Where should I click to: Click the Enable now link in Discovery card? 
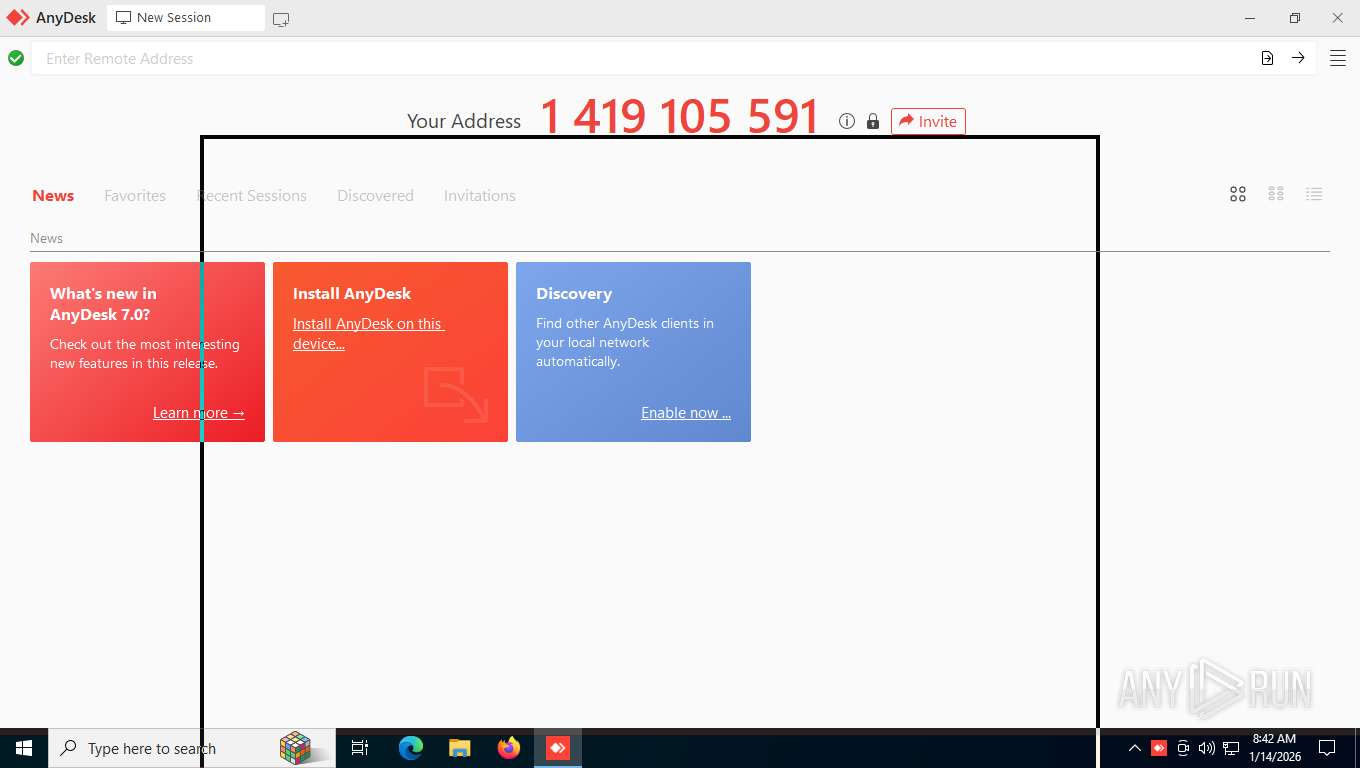686,413
